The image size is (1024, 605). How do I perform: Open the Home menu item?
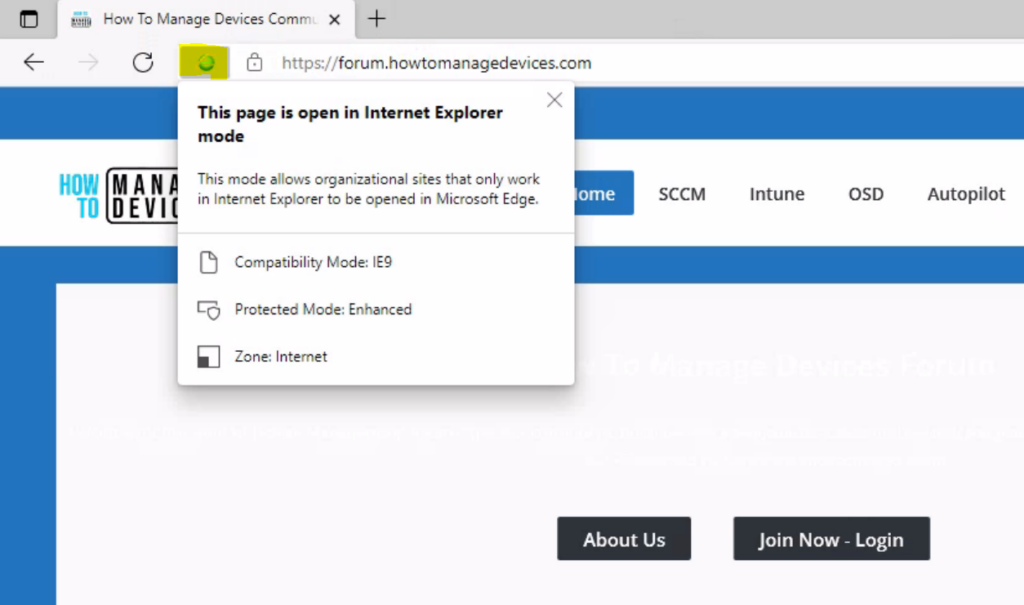coord(603,193)
